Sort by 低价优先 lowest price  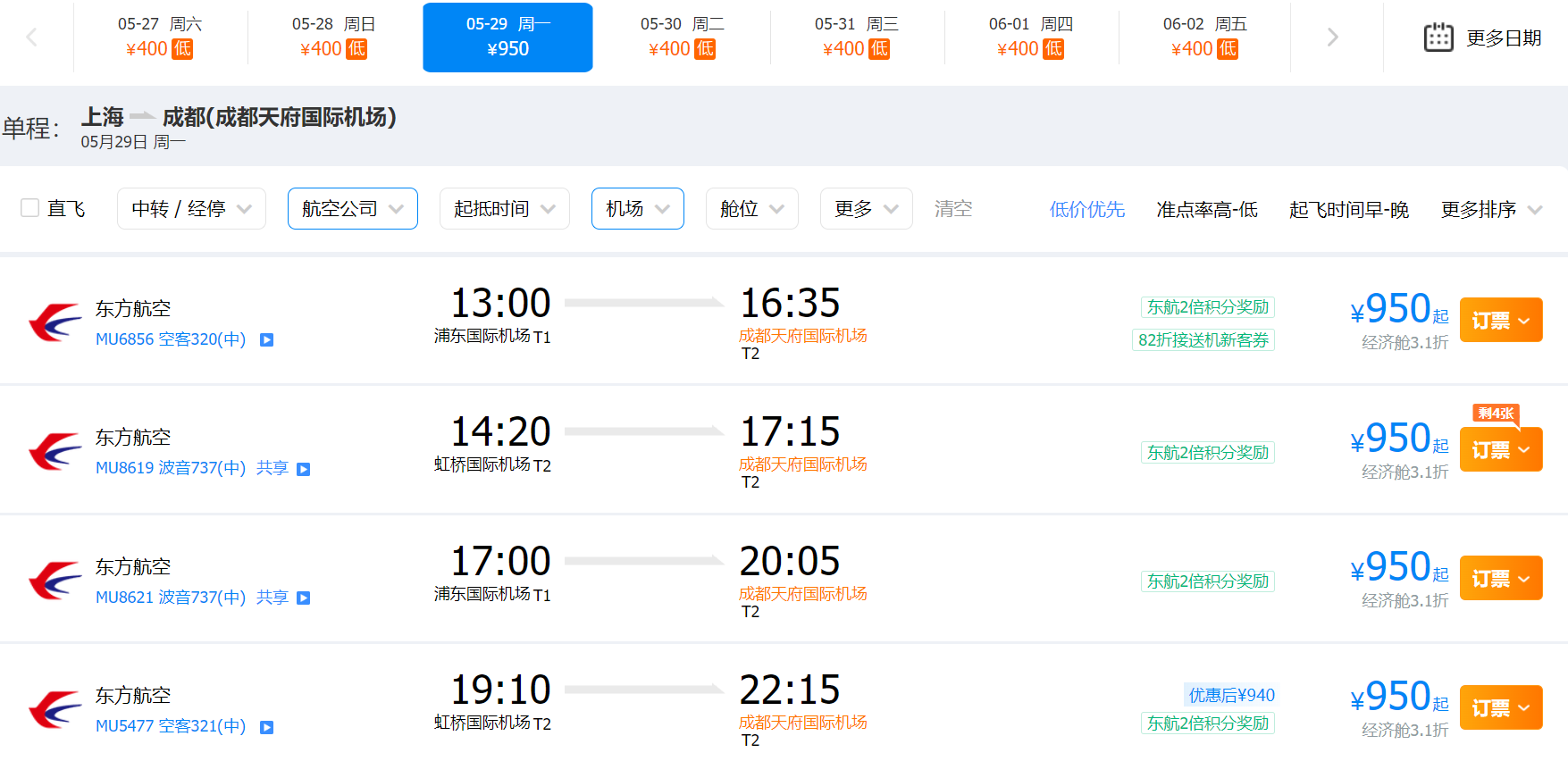(x=1086, y=210)
